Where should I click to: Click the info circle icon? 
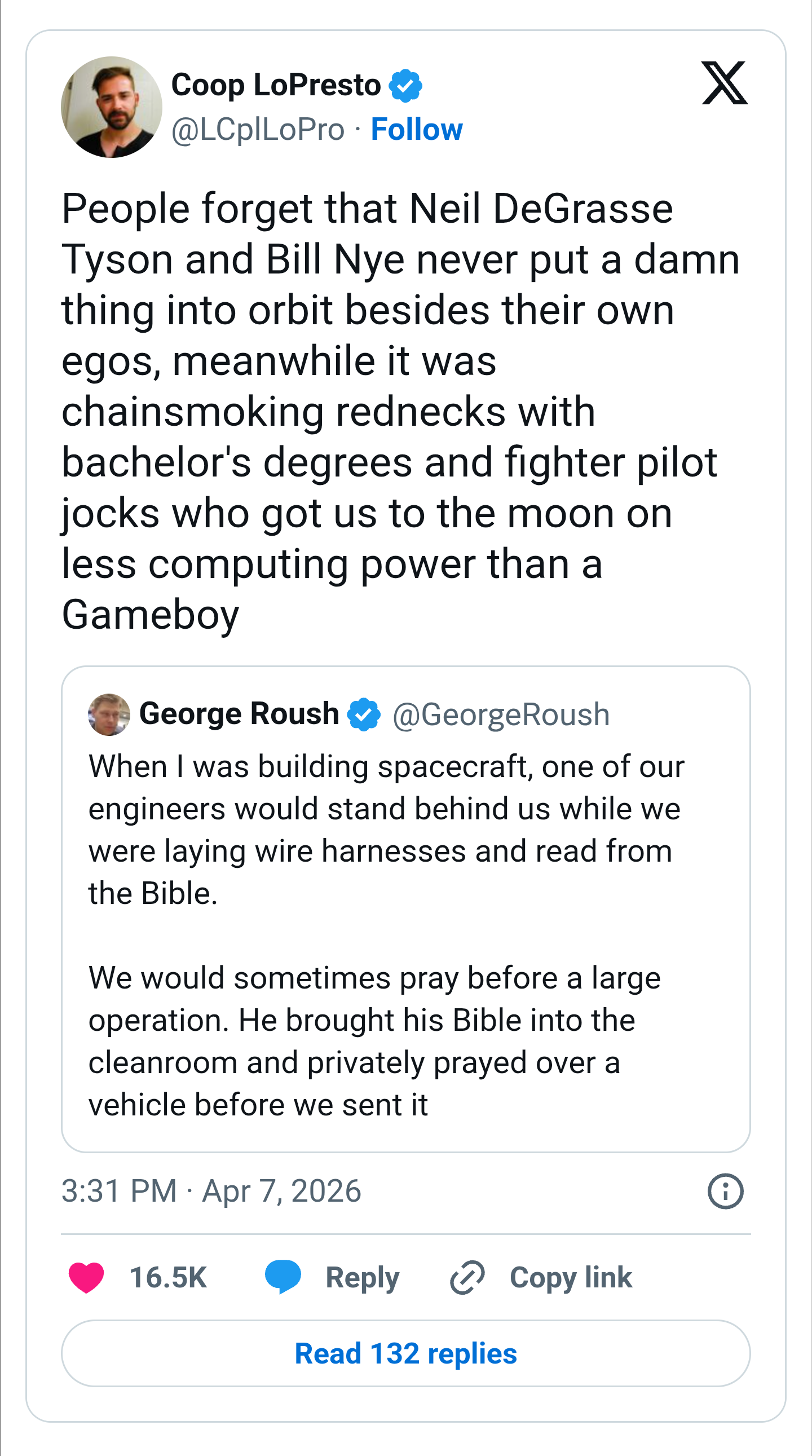point(725,1191)
